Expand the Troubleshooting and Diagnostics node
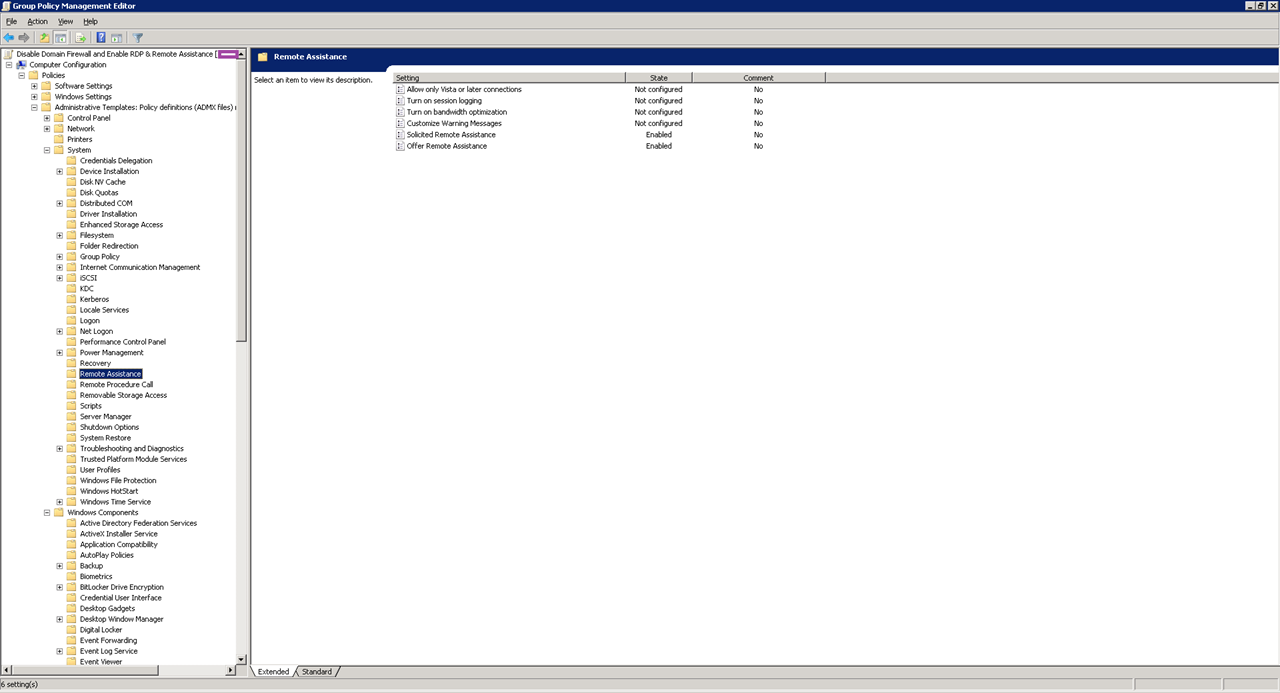The height and width of the screenshot is (693, 1280). click(59, 449)
